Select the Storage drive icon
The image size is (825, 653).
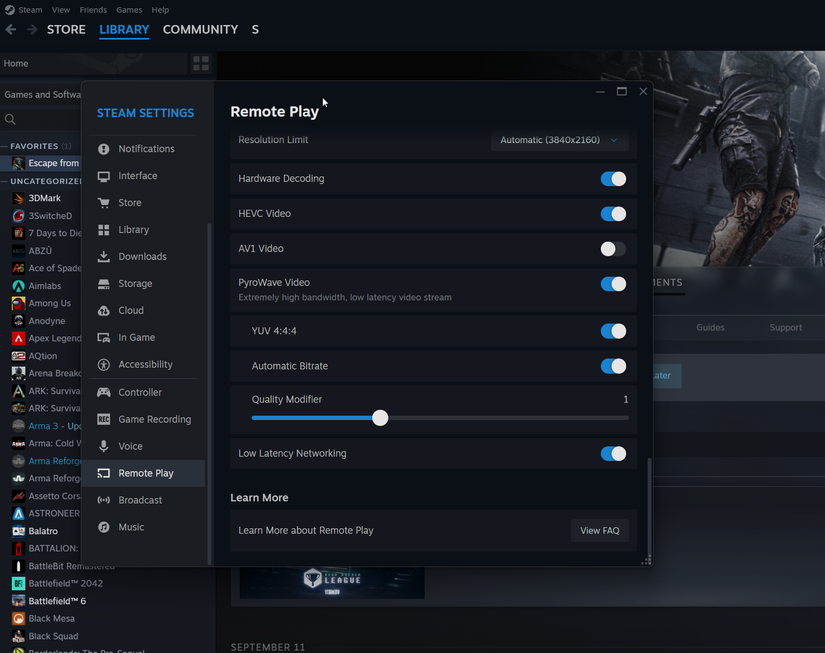point(104,284)
